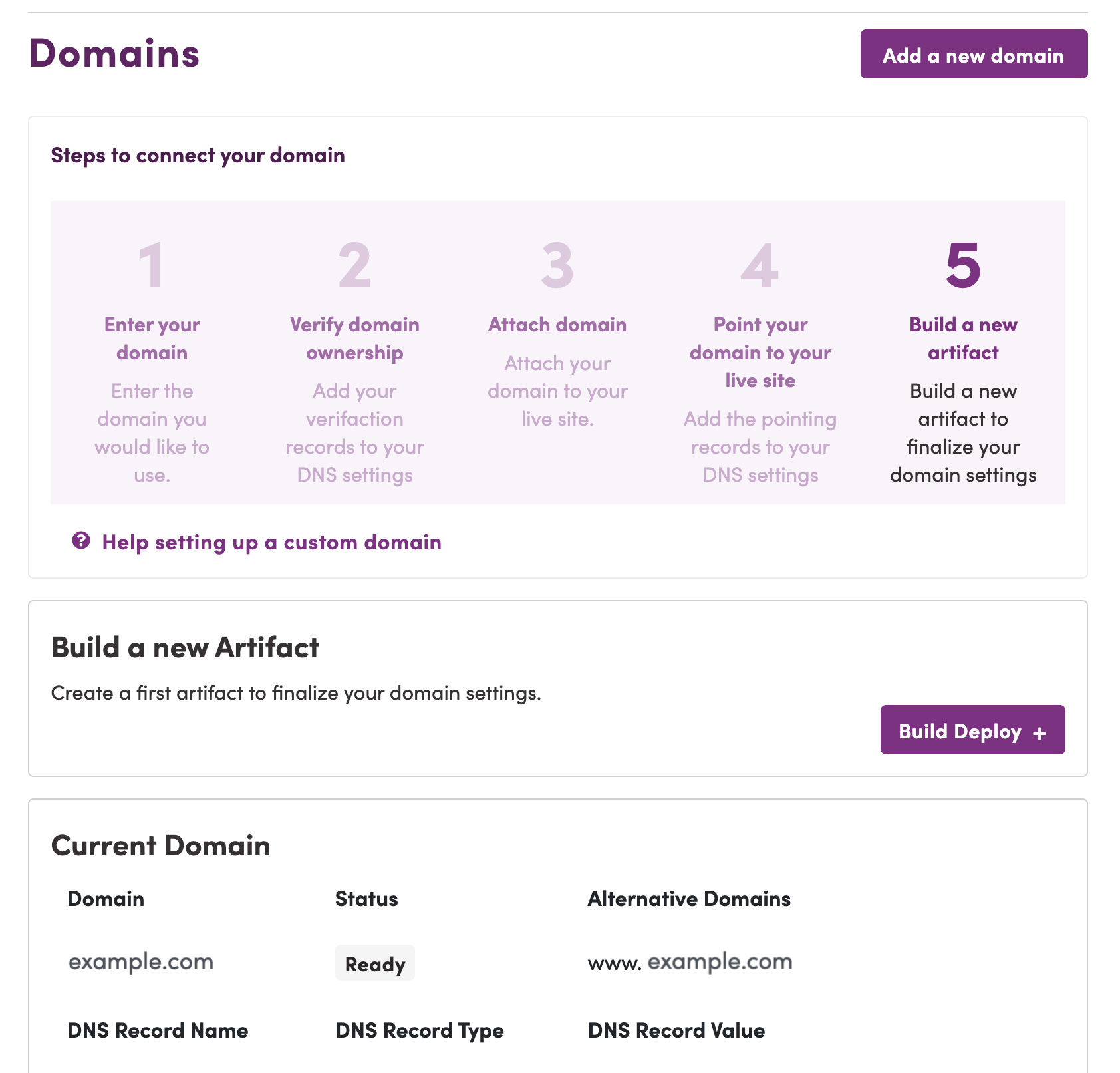Open Help setting up a custom domain link
The height and width of the screenshot is (1073, 1120).
click(271, 542)
